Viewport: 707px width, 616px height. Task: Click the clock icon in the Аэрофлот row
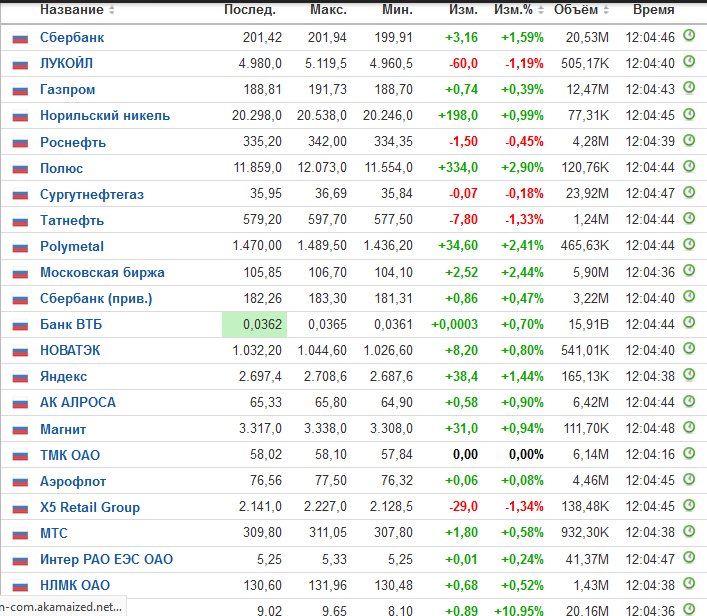[689, 479]
